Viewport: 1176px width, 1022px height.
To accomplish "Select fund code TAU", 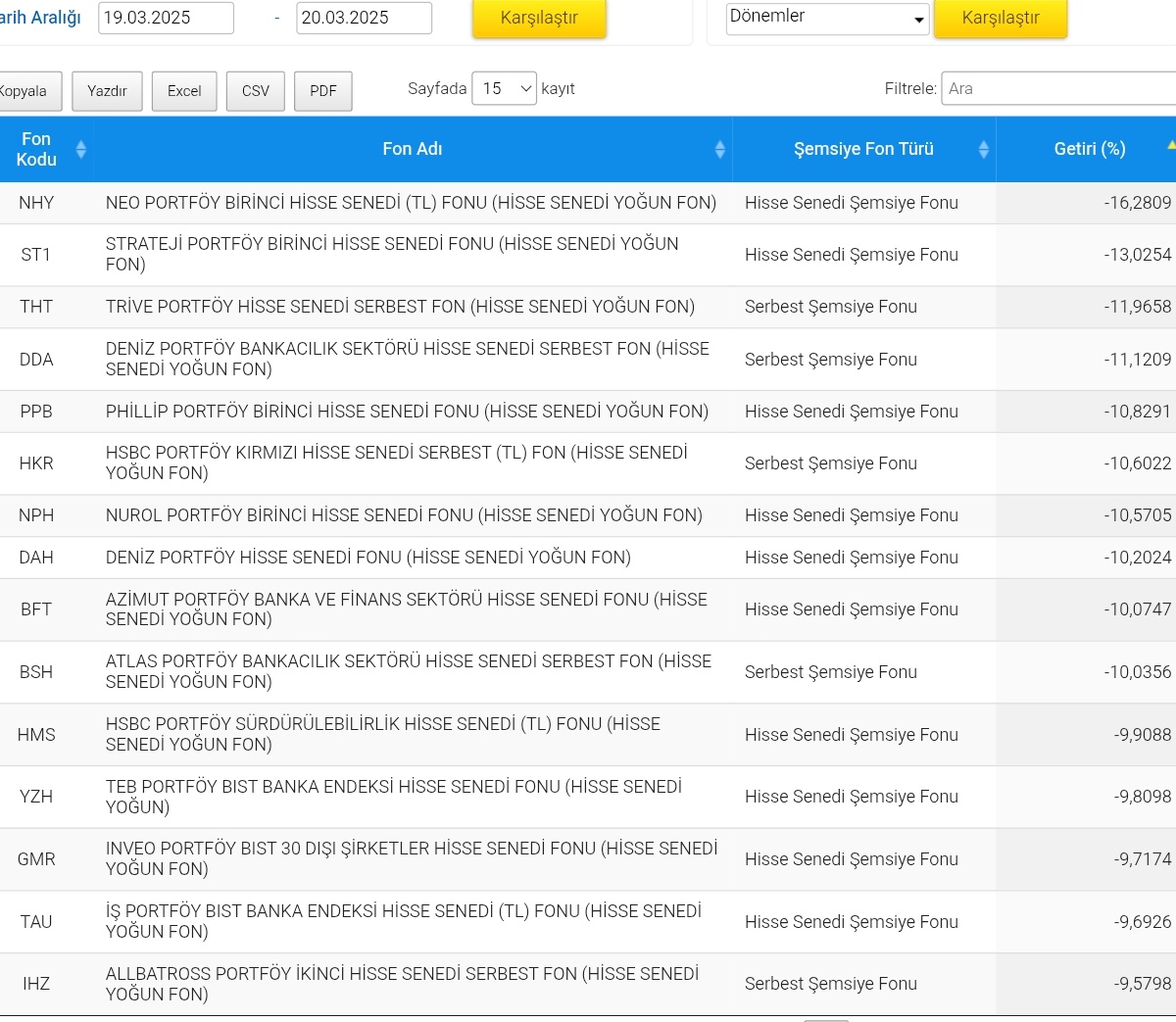I will click(x=36, y=922).
